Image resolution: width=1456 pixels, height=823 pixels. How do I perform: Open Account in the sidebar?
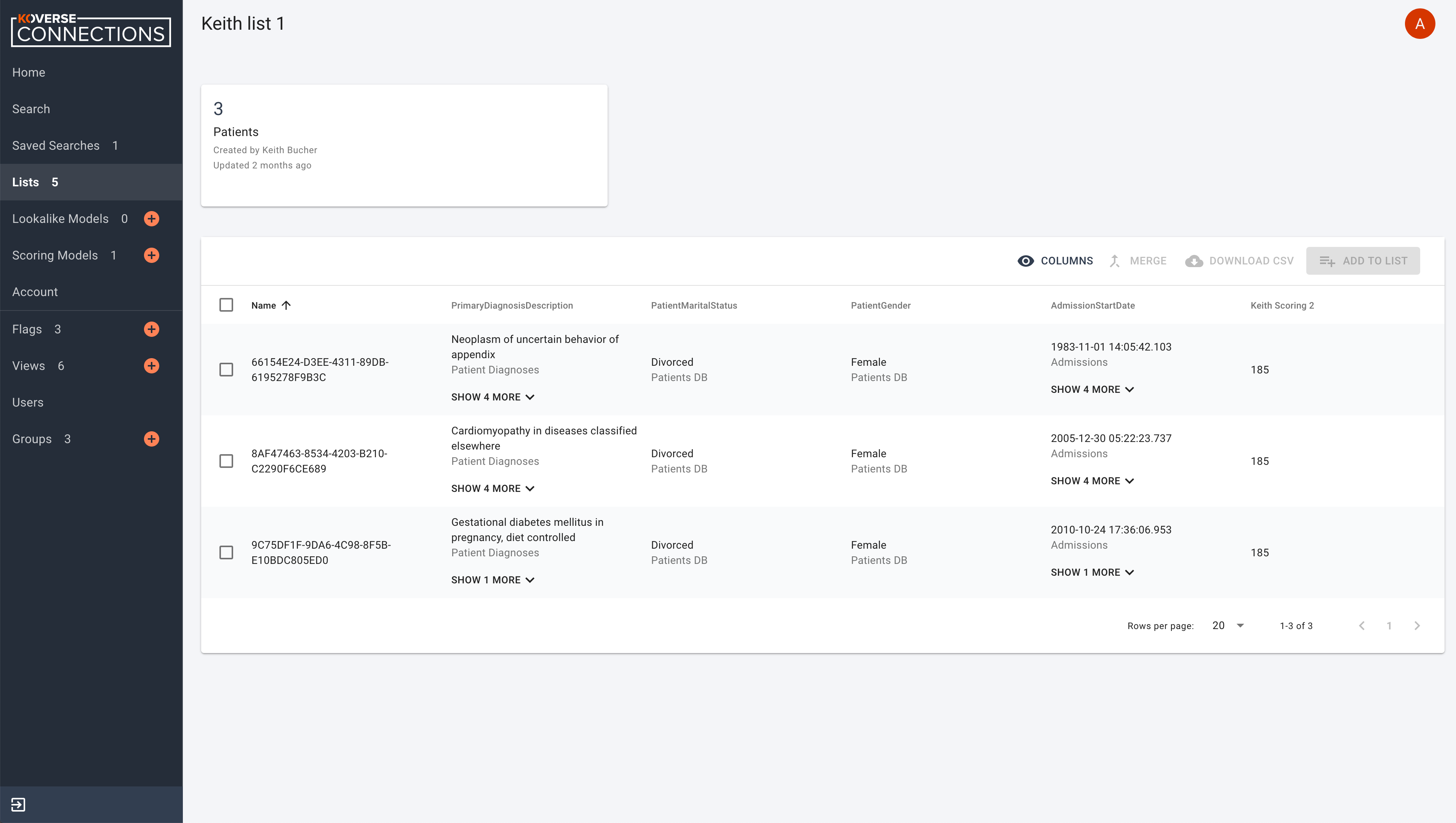coord(91,292)
